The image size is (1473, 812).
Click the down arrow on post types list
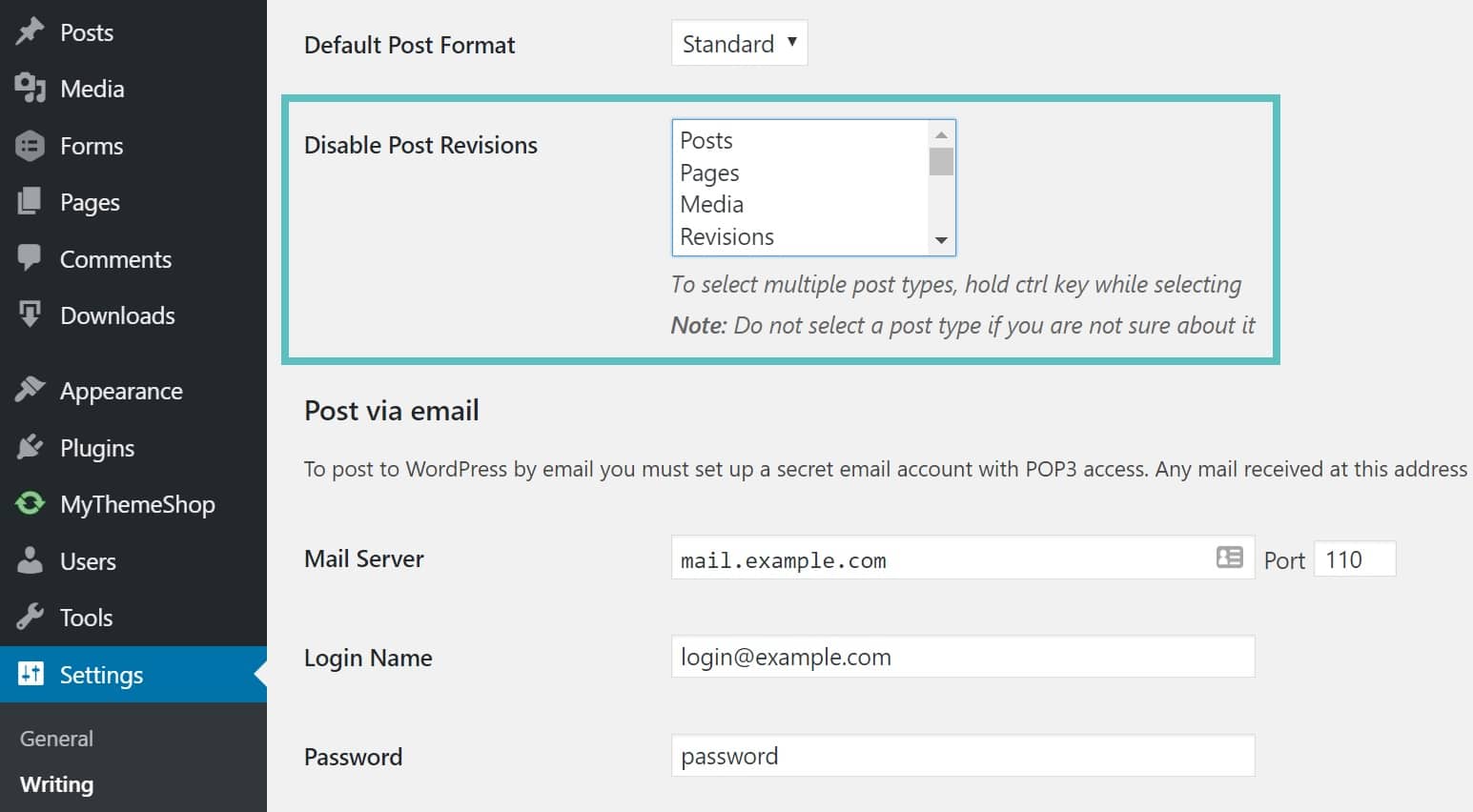tap(942, 240)
